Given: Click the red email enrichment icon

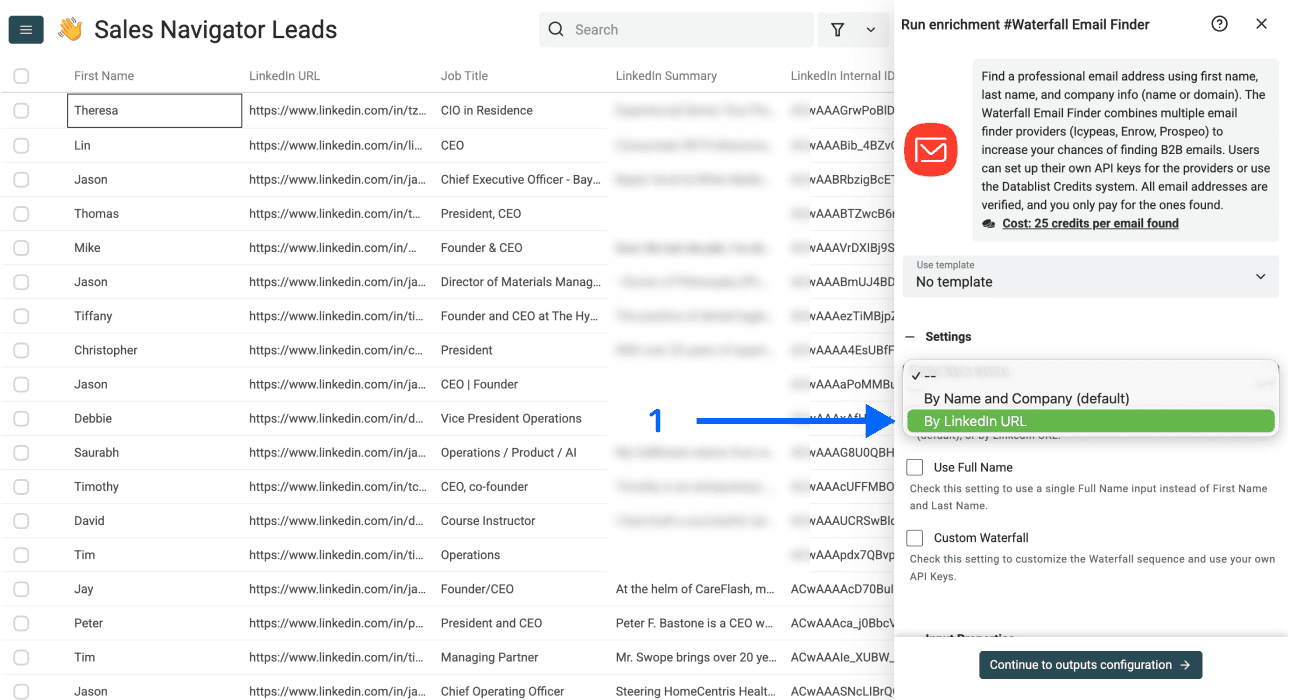Looking at the screenshot, I should pyautogui.click(x=931, y=150).
